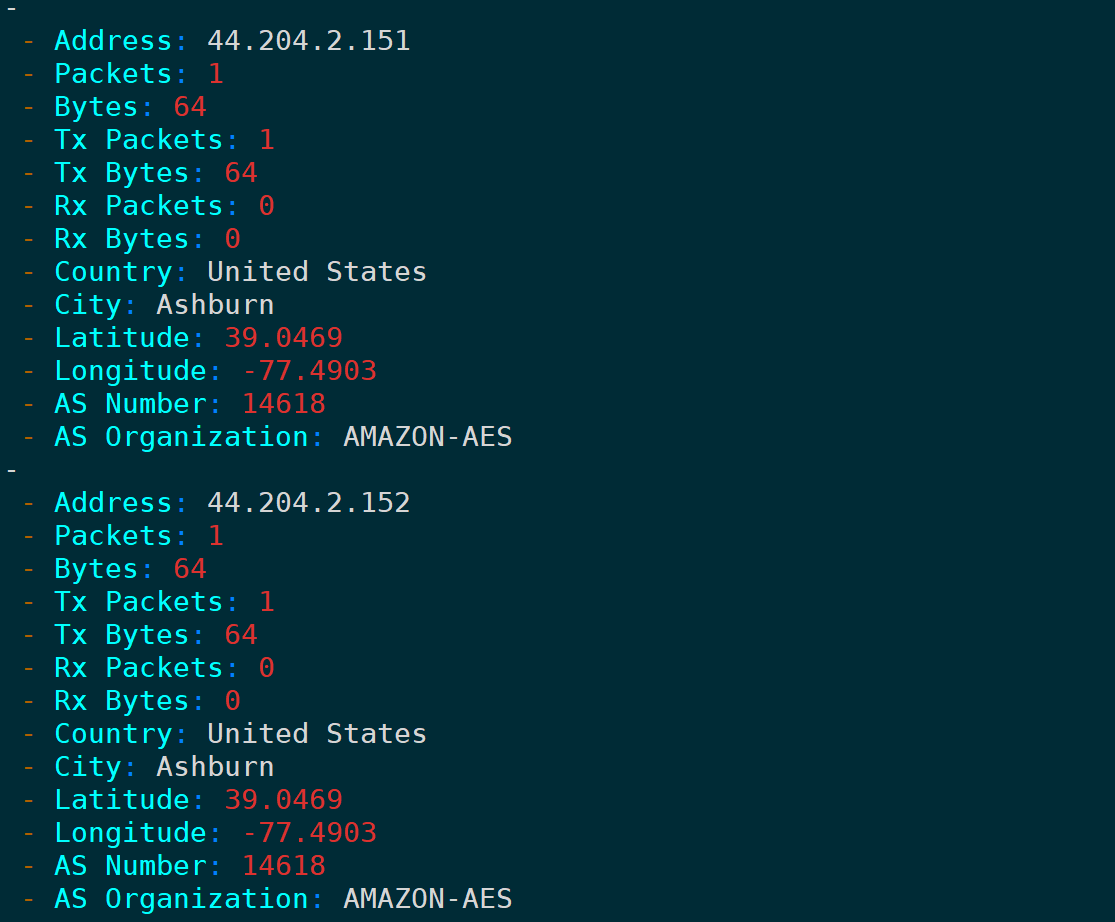The height and width of the screenshot is (922, 1115).
Task: Click the first Latitude value 39.0469
Action: click(x=284, y=338)
